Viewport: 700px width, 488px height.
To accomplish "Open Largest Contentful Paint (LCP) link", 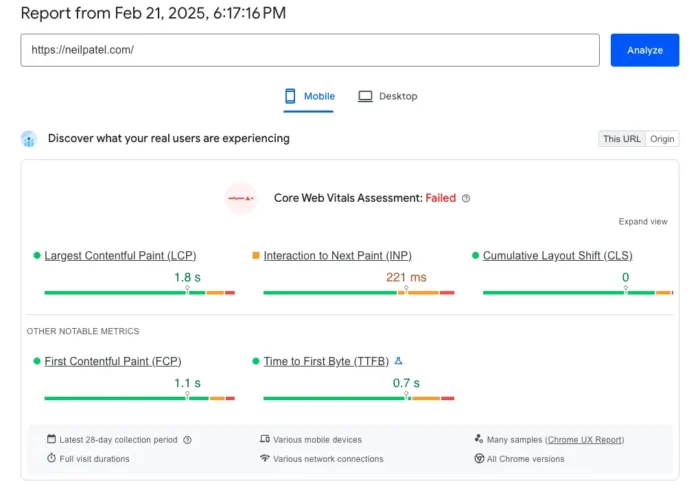I will tap(120, 255).
